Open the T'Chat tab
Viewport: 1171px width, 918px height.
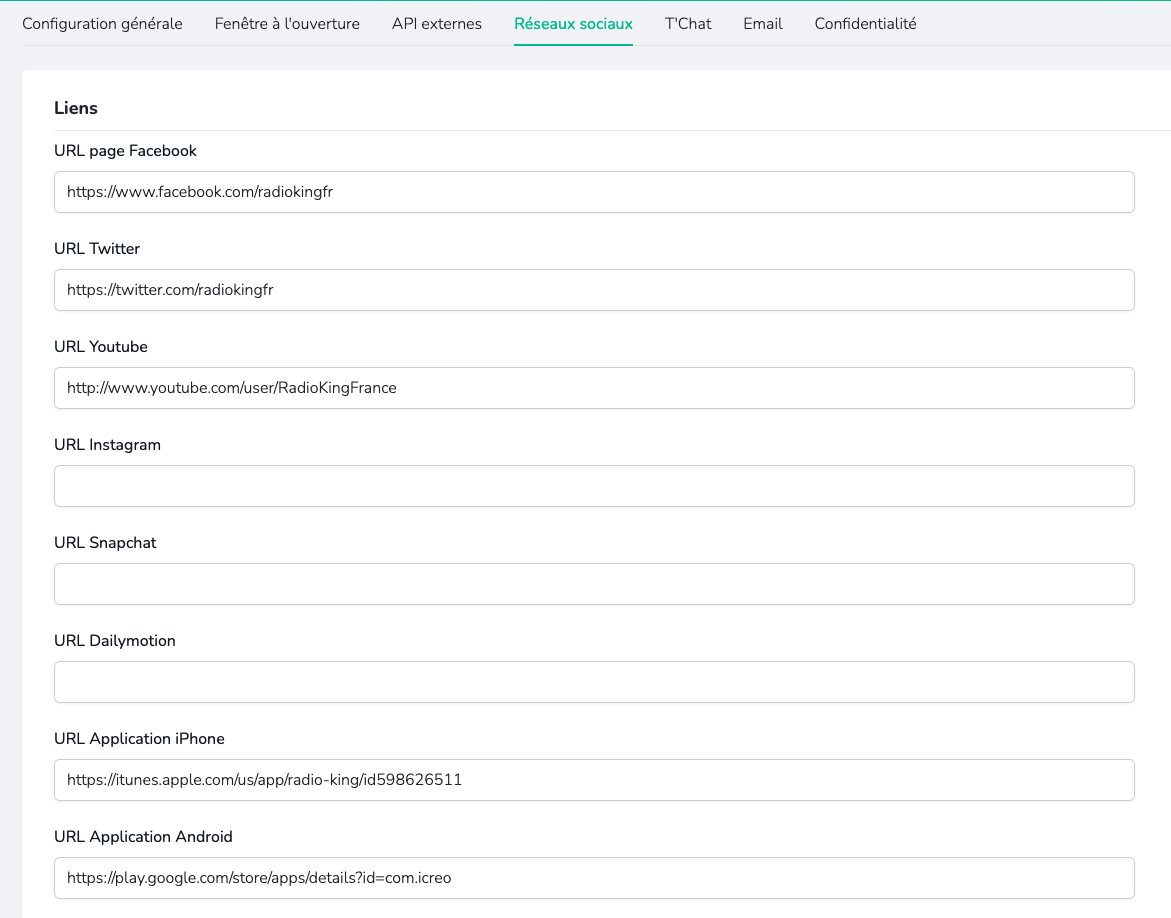[688, 23]
